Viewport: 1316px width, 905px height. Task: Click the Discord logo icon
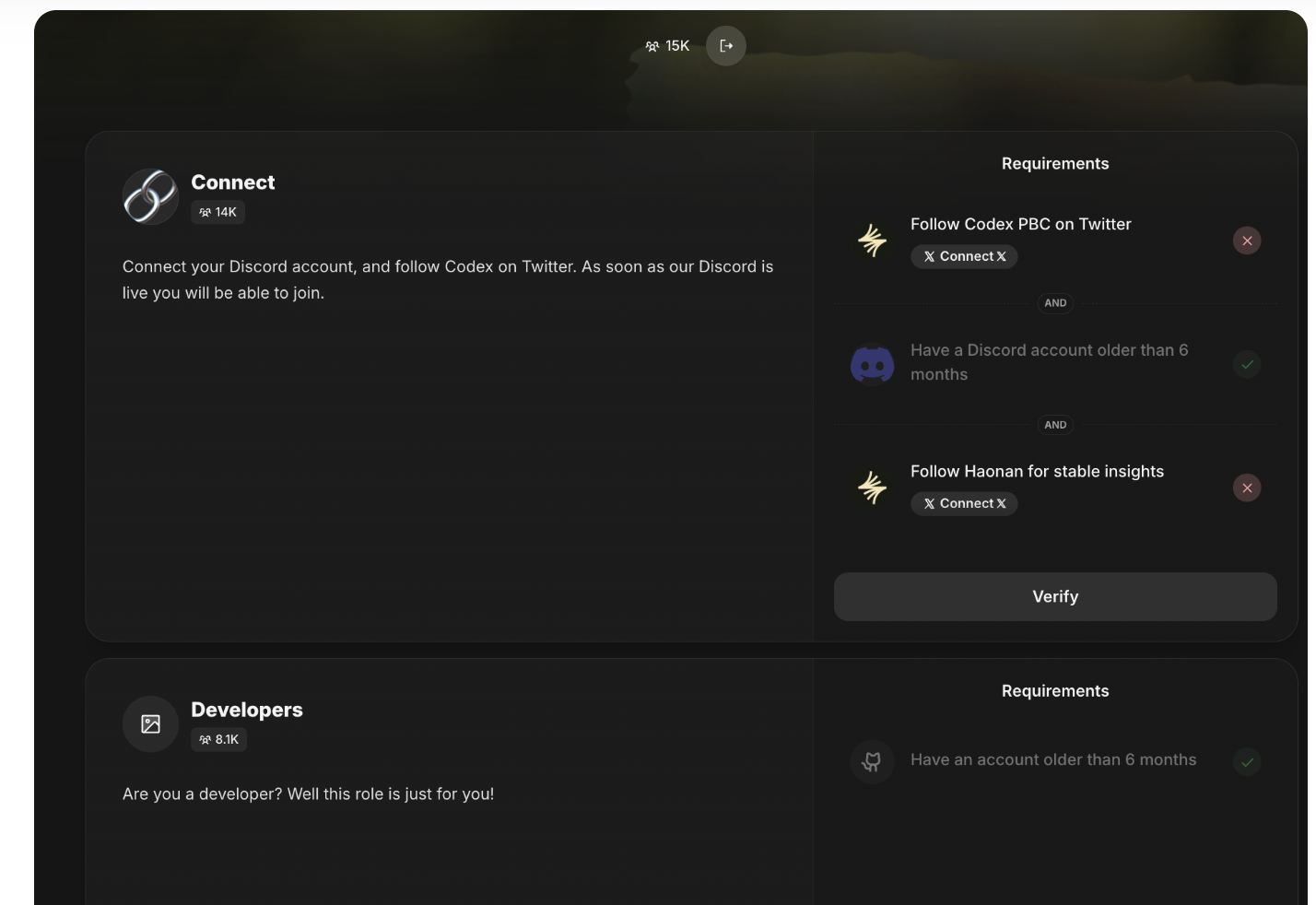[872, 364]
